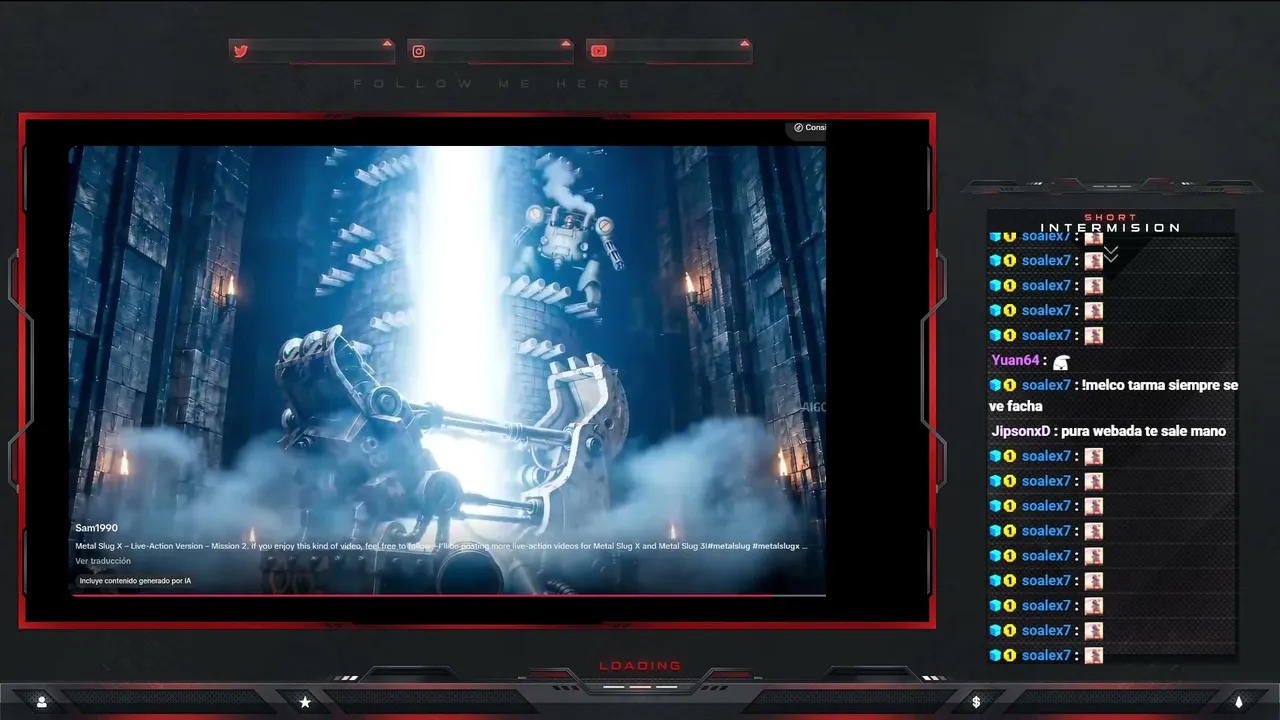The height and width of the screenshot is (720, 1280).
Task: Click the person icon in bottom bar
Action: click(42, 702)
